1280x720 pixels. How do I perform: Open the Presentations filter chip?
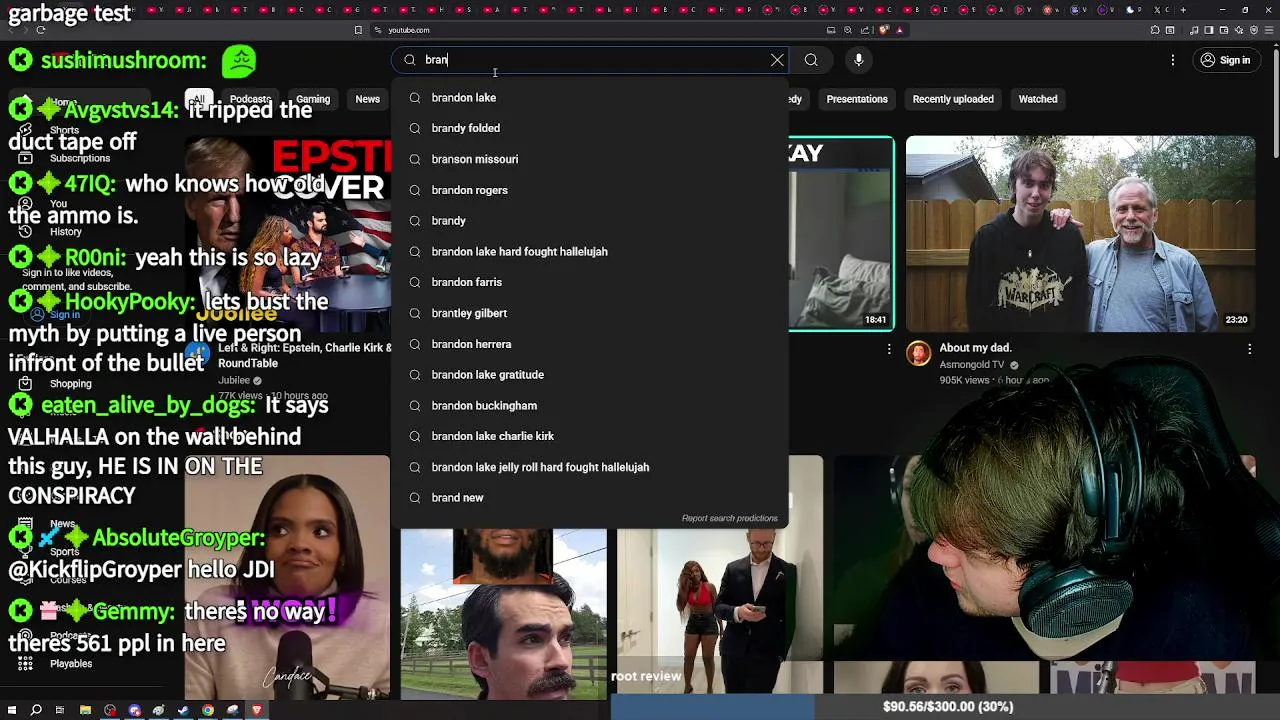tap(857, 99)
